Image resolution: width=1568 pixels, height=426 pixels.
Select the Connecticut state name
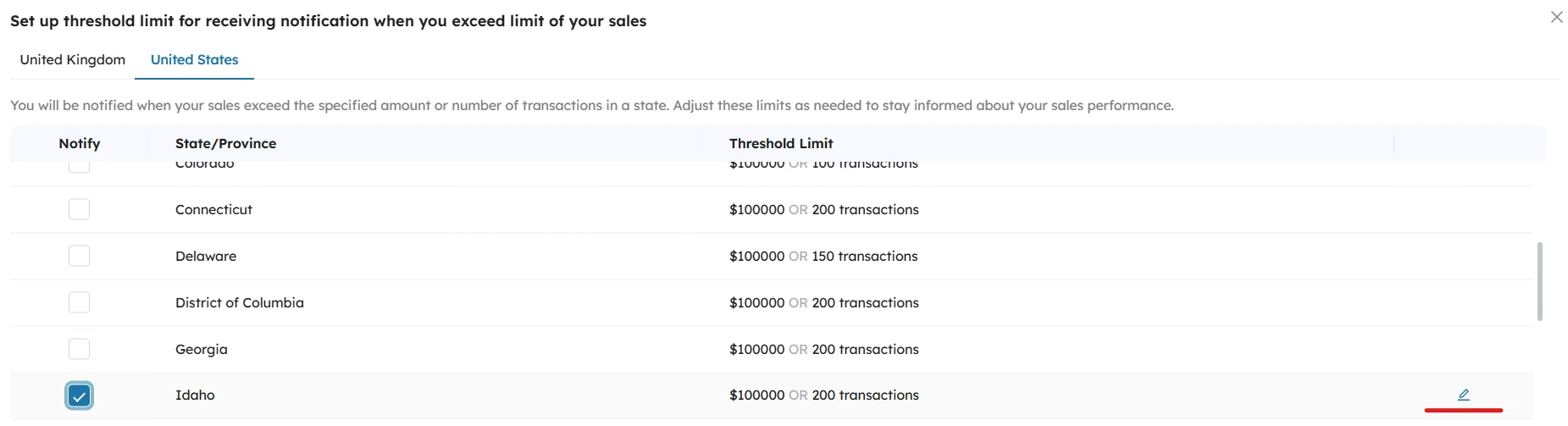pyautogui.click(x=213, y=209)
